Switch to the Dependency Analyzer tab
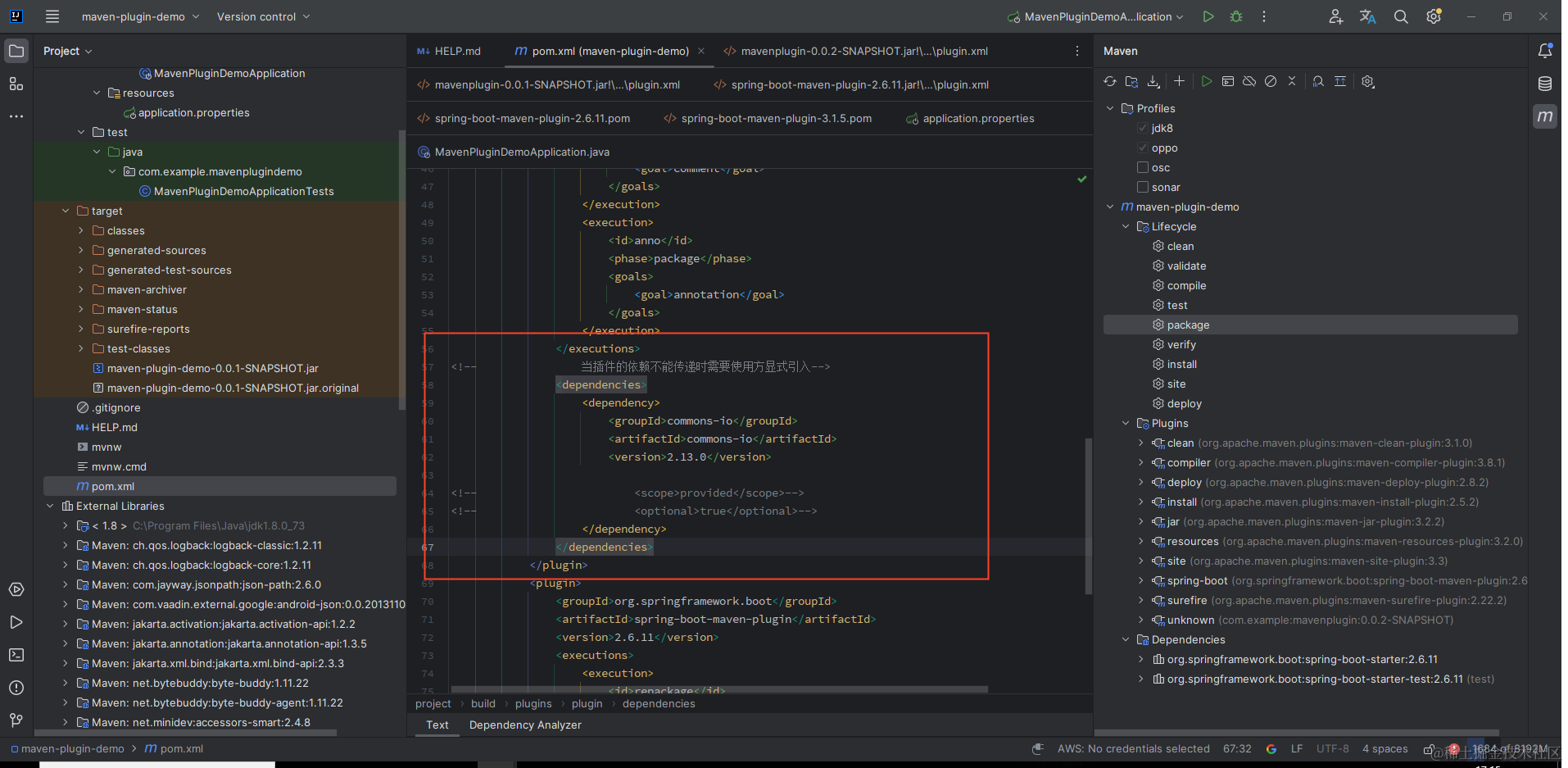Image resolution: width=1568 pixels, height=768 pixels. pos(525,725)
